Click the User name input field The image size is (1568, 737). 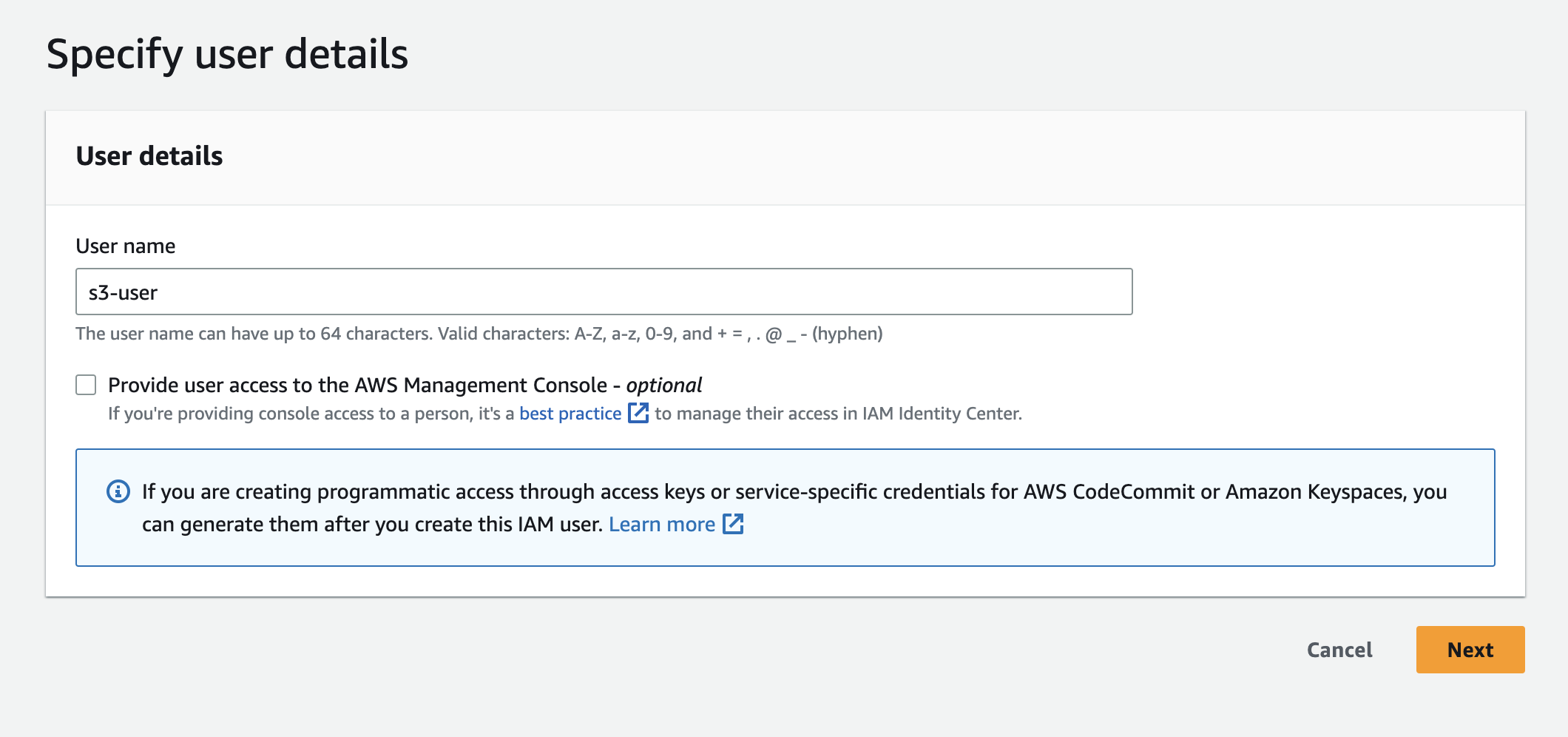pyautogui.click(x=603, y=292)
